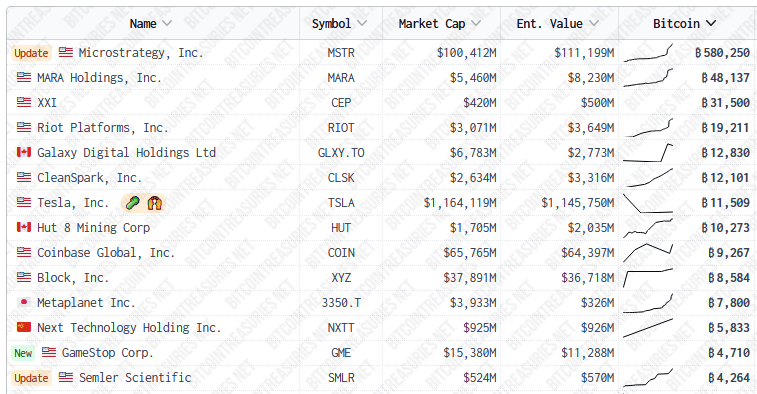Click the Update badge on Semler Scientific row
The image size is (757, 394).
31,378
